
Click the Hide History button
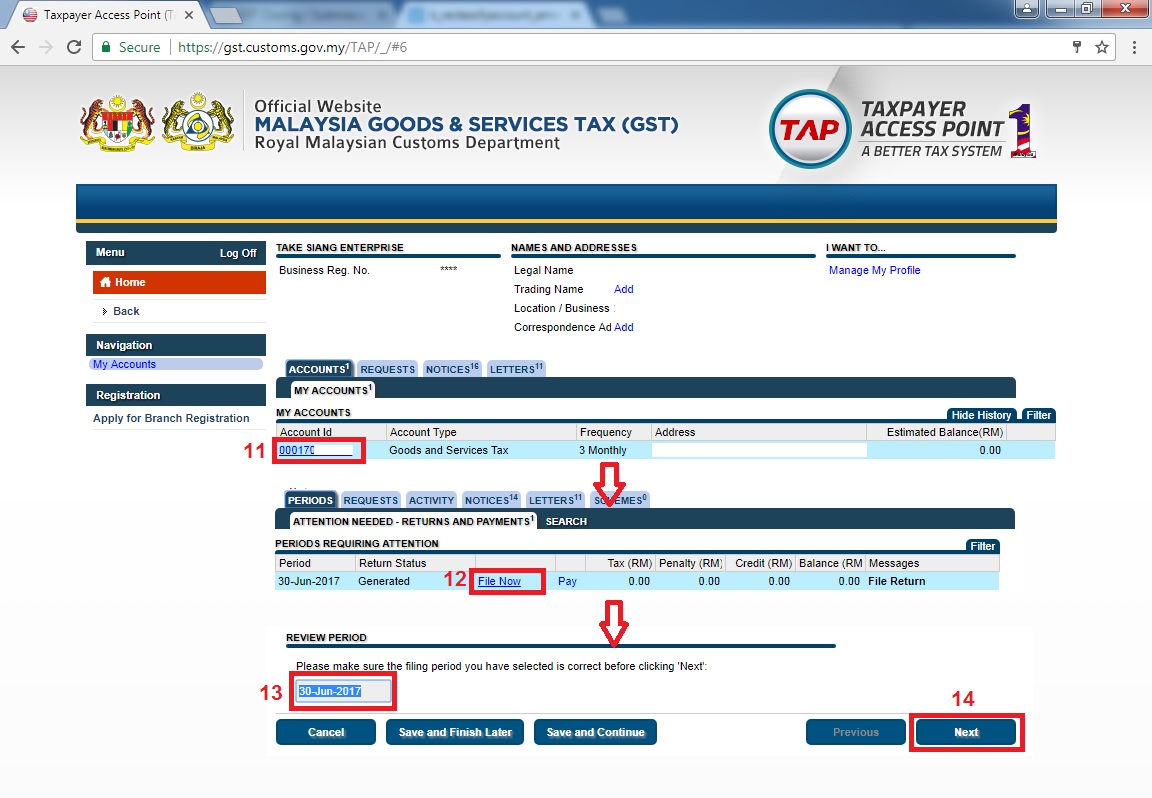[x=981, y=415]
